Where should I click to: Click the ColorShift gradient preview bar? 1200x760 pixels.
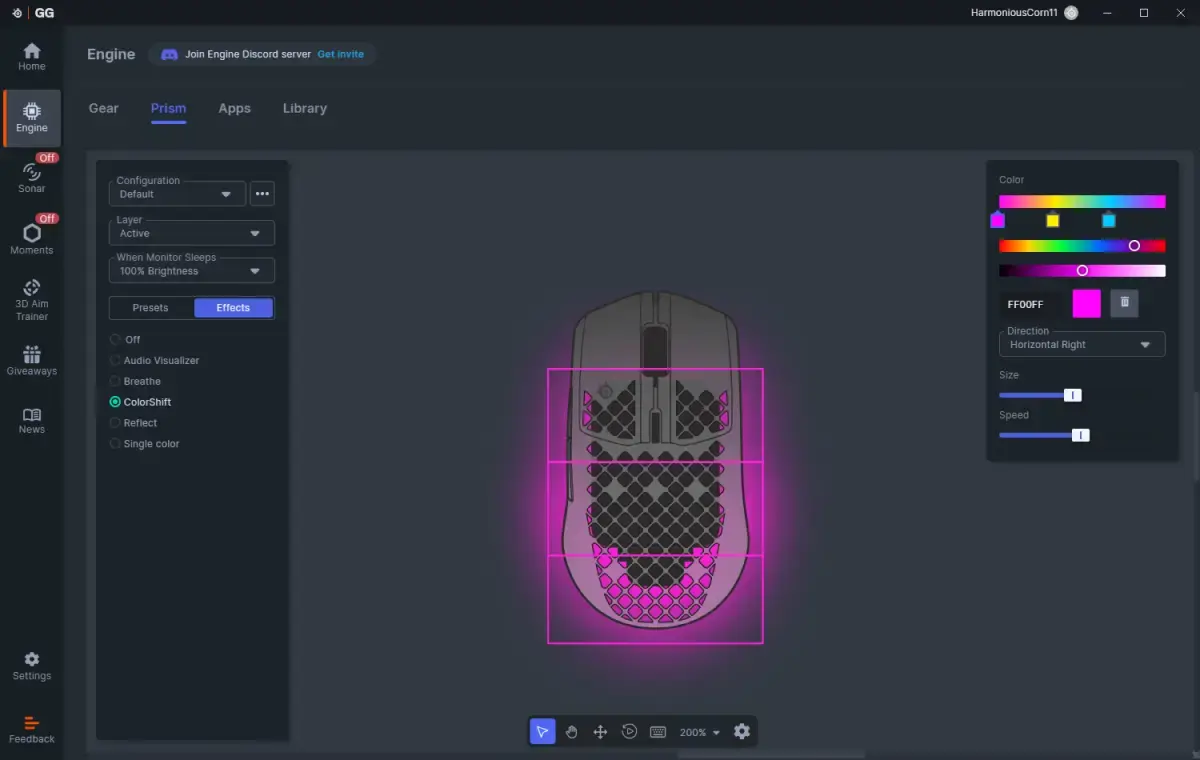pyautogui.click(x=1082, y=201)
